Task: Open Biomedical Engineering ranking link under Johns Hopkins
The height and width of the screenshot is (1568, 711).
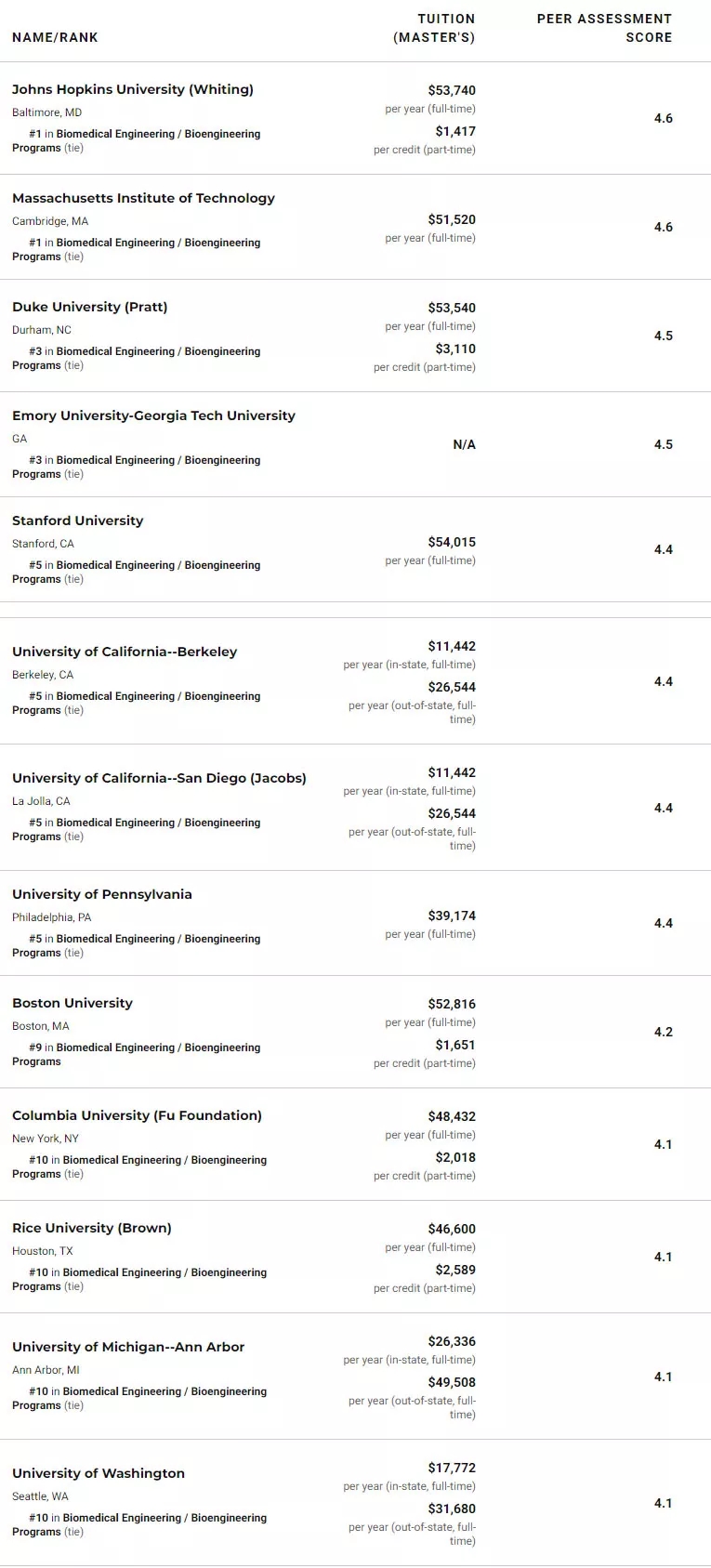Action: coord(158,134)
